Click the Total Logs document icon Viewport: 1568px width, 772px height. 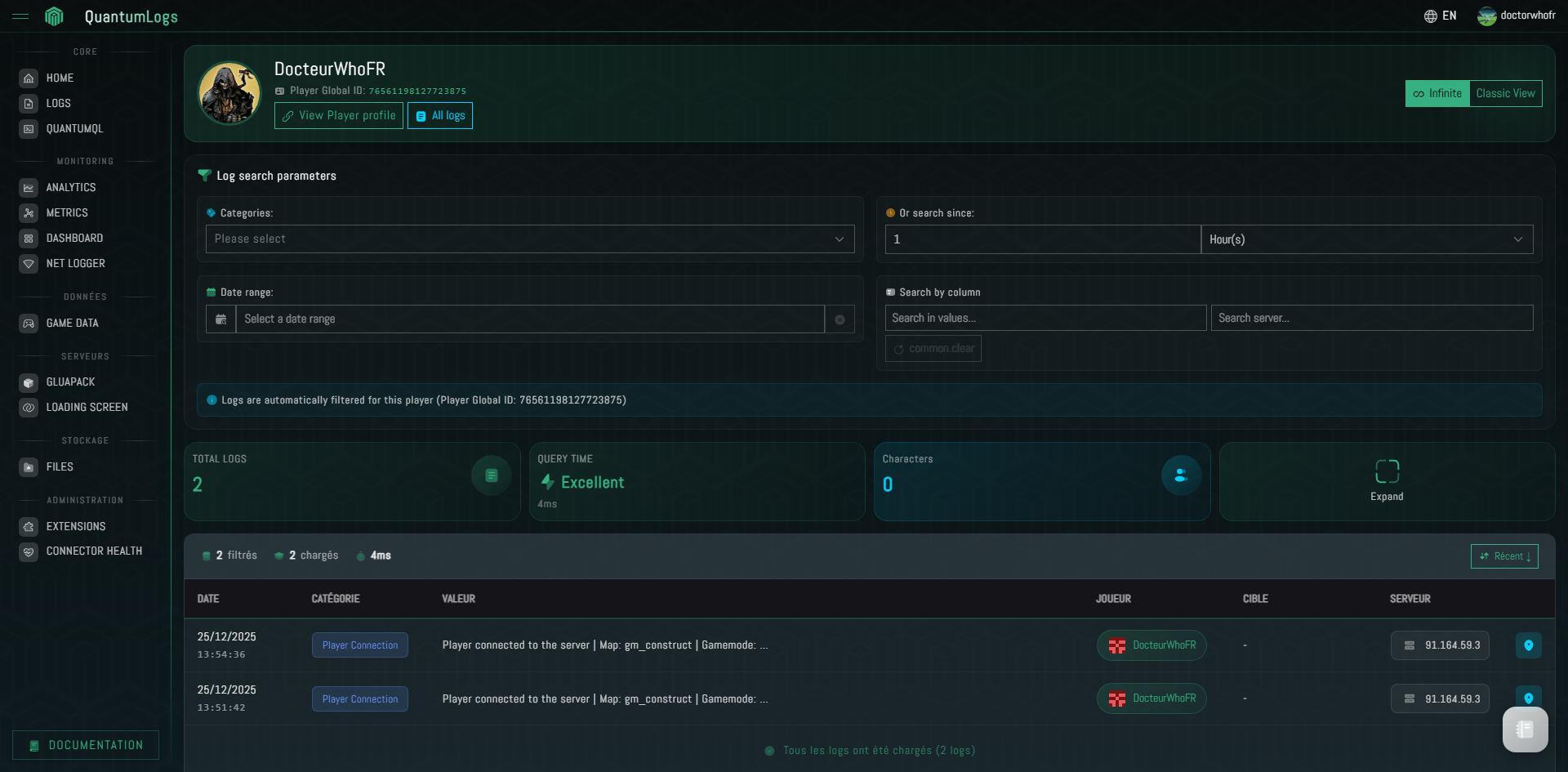point(492,475)
